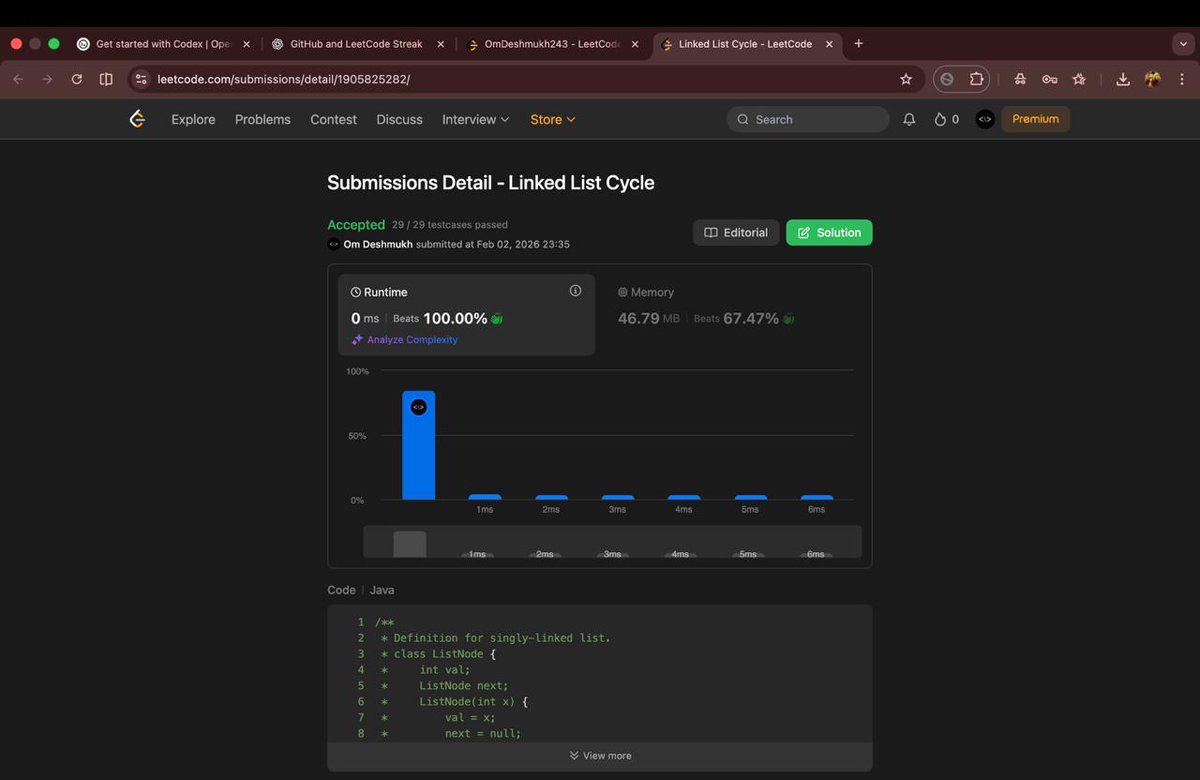This screenshot has width=1200, height=780.
Task: Click '29 / 29 testcases passed' text
Action: pos(450,225)
